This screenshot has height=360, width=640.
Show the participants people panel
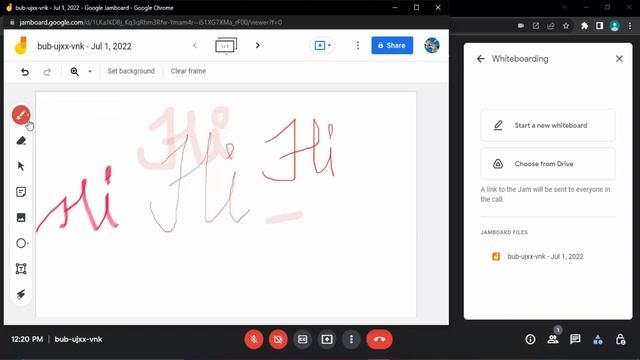pos(553,339)
